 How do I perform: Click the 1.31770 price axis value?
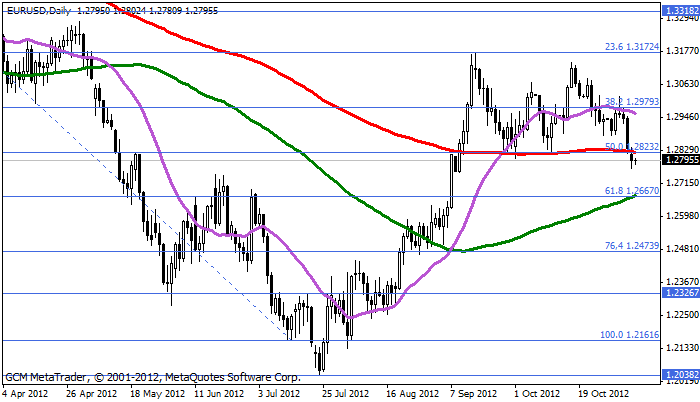[682, 51]
